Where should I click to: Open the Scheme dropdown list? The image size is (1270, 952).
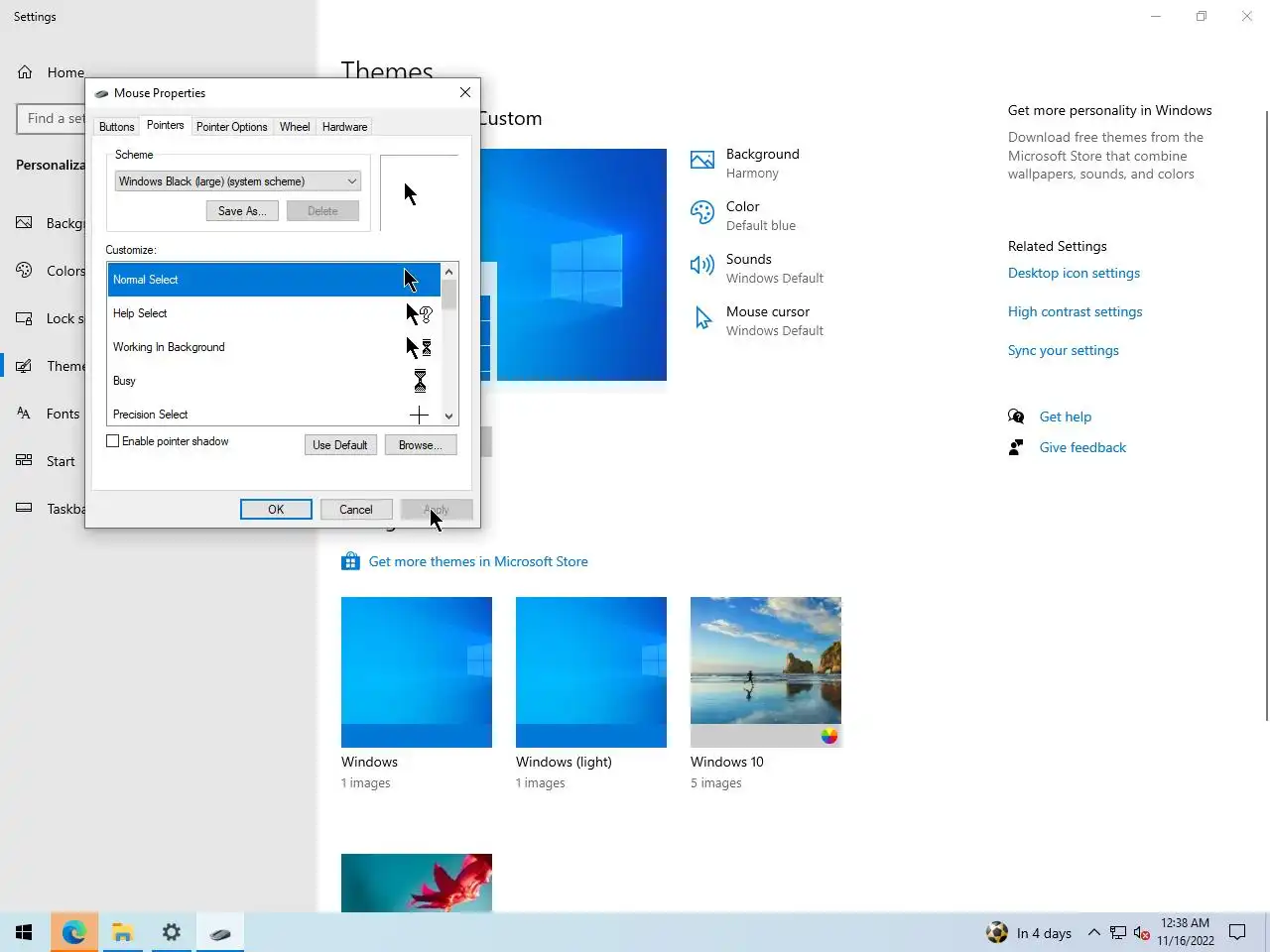[238, 181]
